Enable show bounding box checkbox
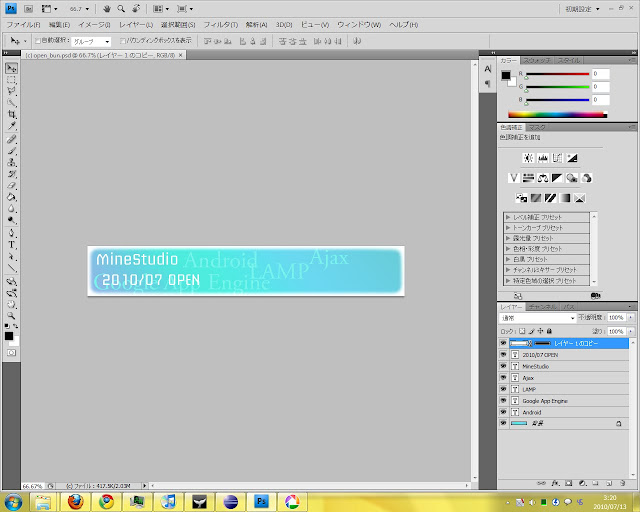Viewport: 640px width, 512px height. tap(122, 41)
